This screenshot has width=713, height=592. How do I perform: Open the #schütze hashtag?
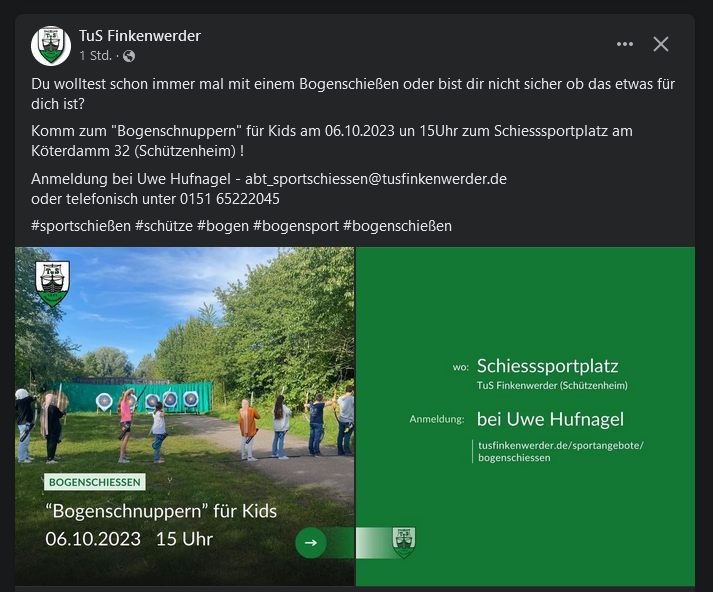pyautogui.click(x=164, y=226)
